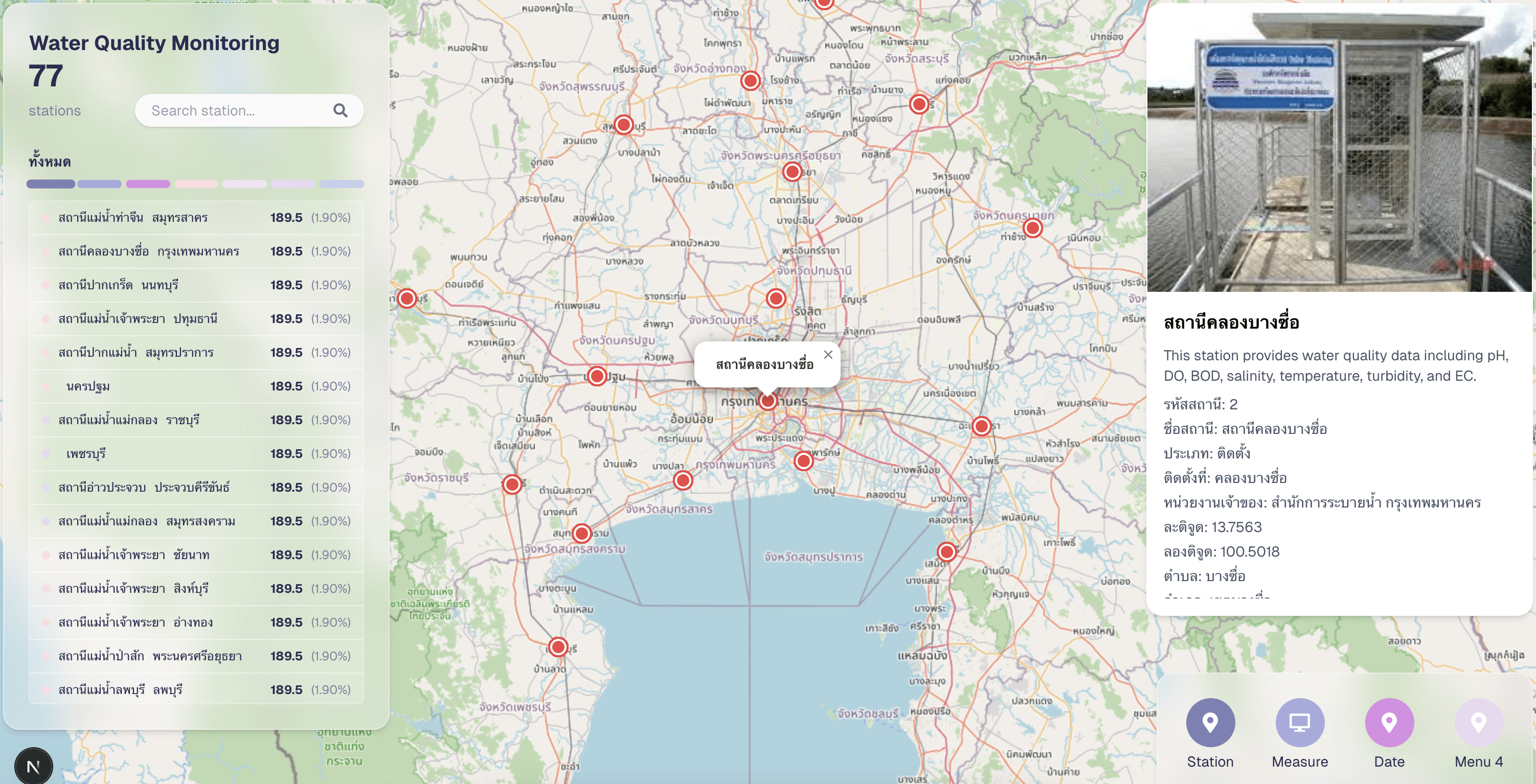The image size is (1536, 784).
Task: Click the marker near จังหวัดนครนายก
Action: pyautogui.click(x=1033, y=228)
